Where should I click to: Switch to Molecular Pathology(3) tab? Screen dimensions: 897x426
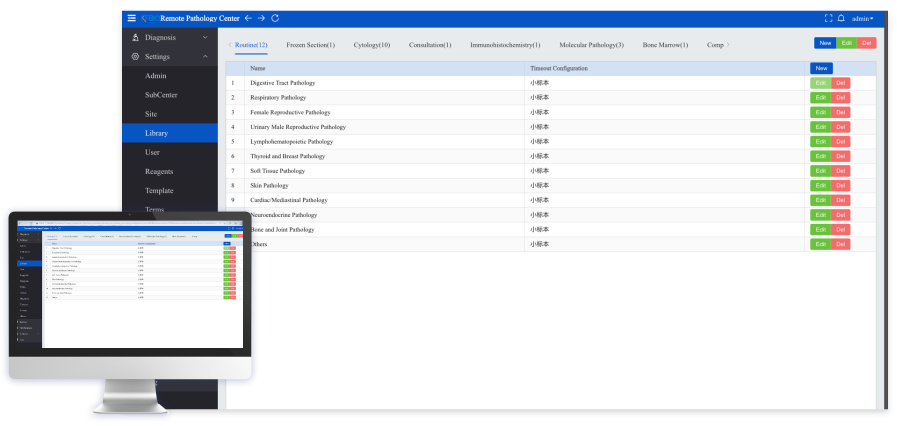(x=592, y=45)
